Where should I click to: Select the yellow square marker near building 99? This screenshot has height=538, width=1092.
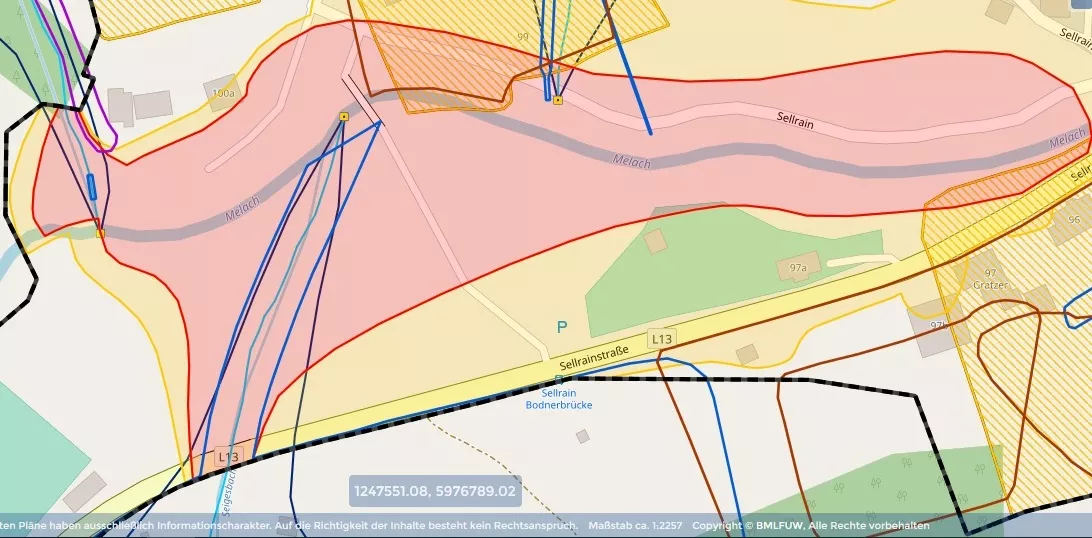click(x=558, y=100)
